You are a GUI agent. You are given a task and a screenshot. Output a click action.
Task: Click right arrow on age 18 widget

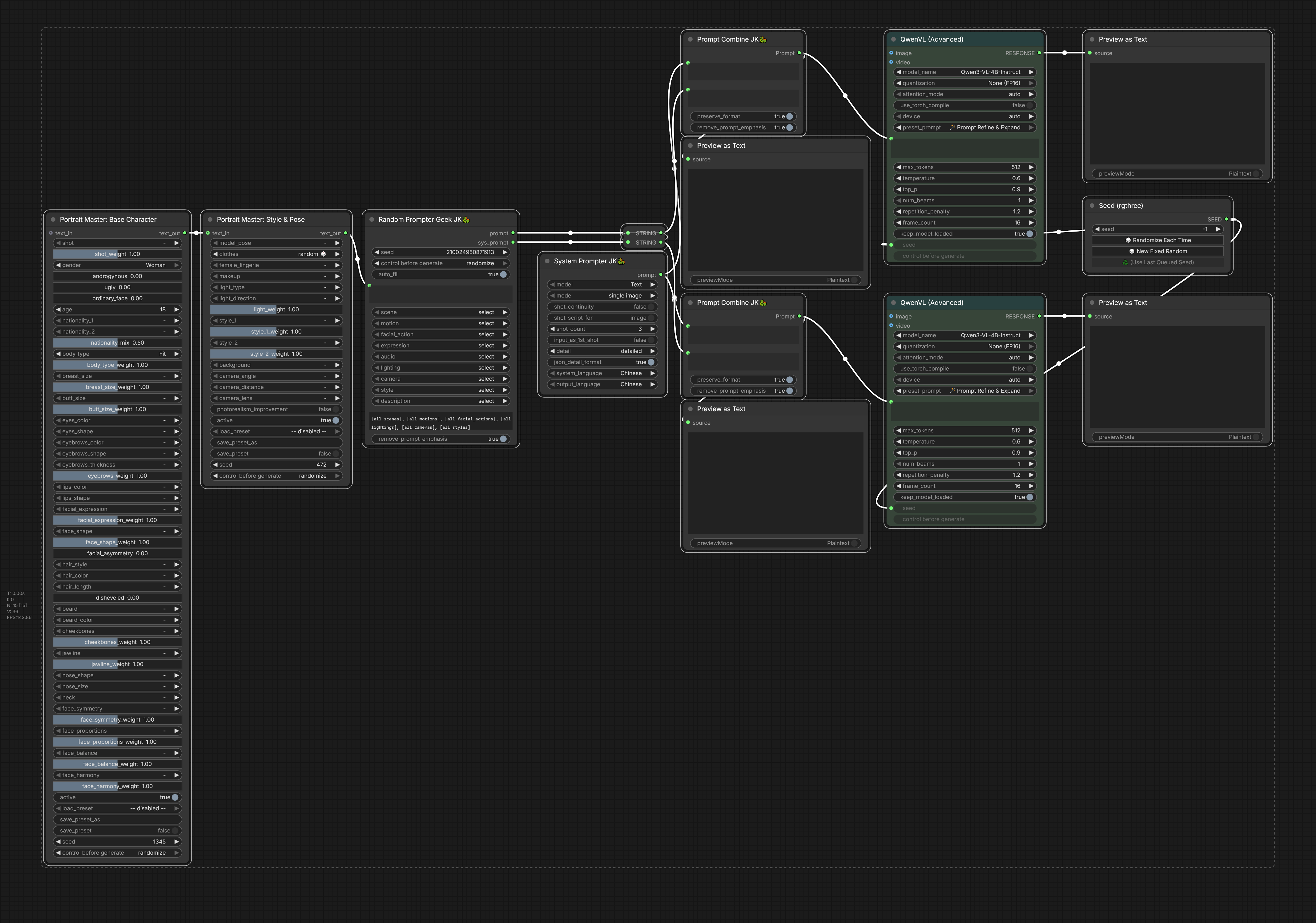pyautogui.click(x=176, y=310)
